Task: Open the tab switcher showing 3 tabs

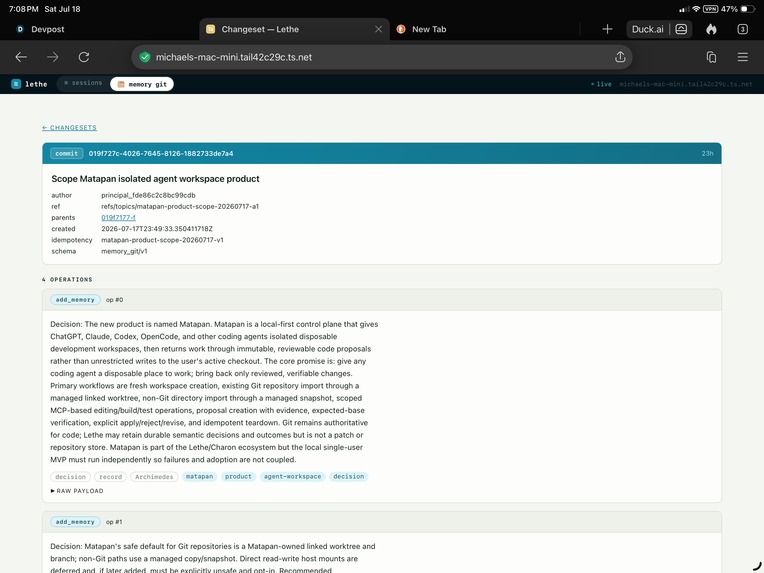Action: click(743, 29)
